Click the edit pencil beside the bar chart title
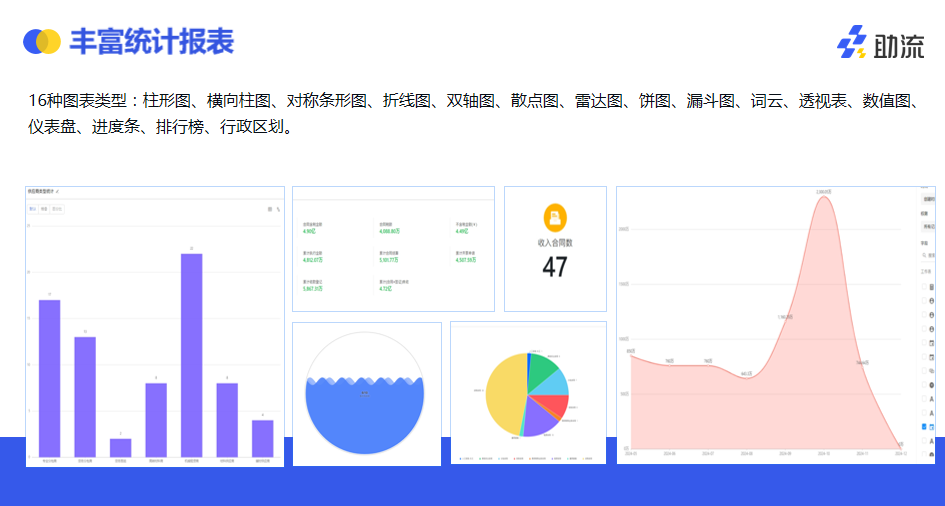Screen dimensions: 945x506 pos(57,190)
